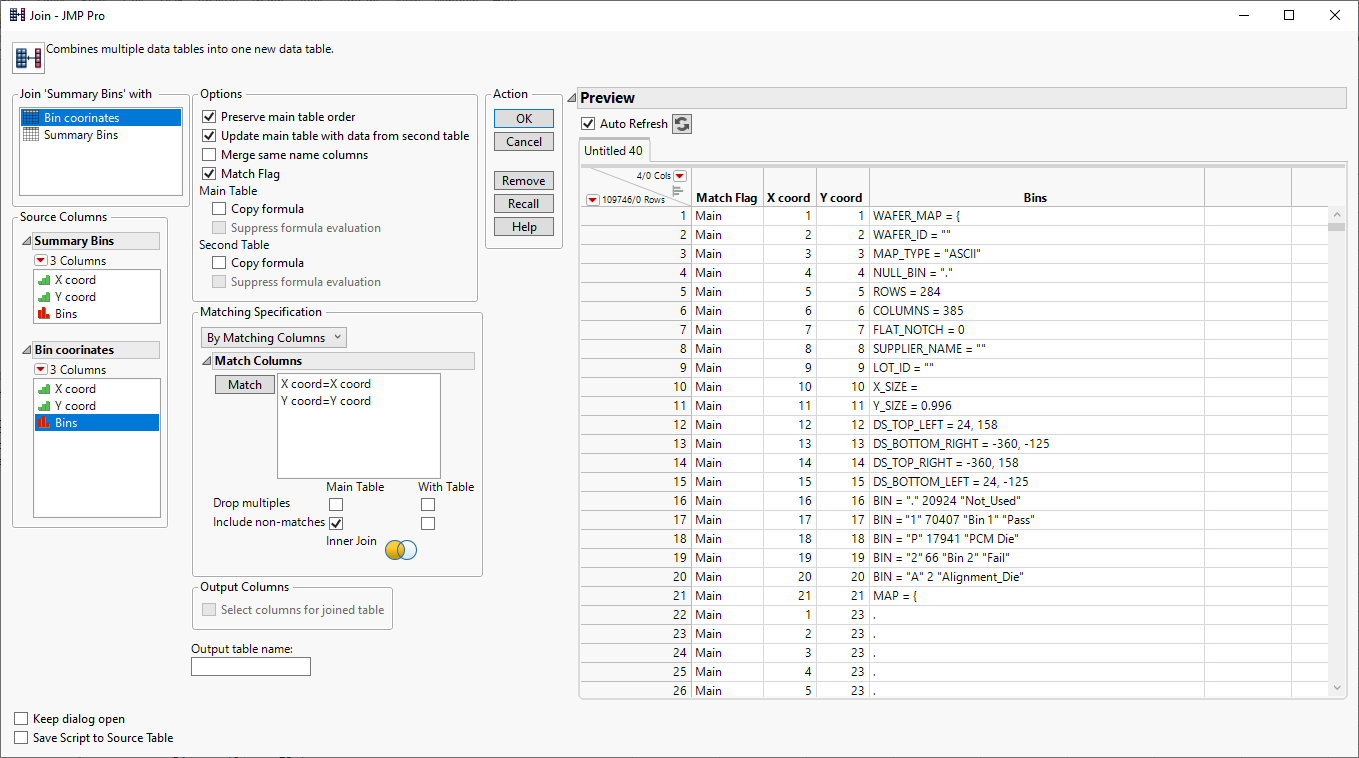Click the Inner Join Venn diagram icon
The image size is (1359, 758).
399,549
